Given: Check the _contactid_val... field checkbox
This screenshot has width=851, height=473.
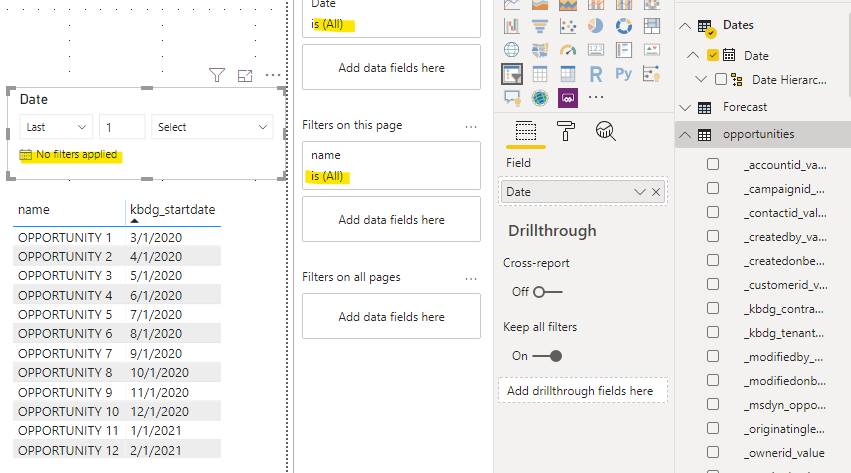Looking at the screenshot, I should click(713, 212).
